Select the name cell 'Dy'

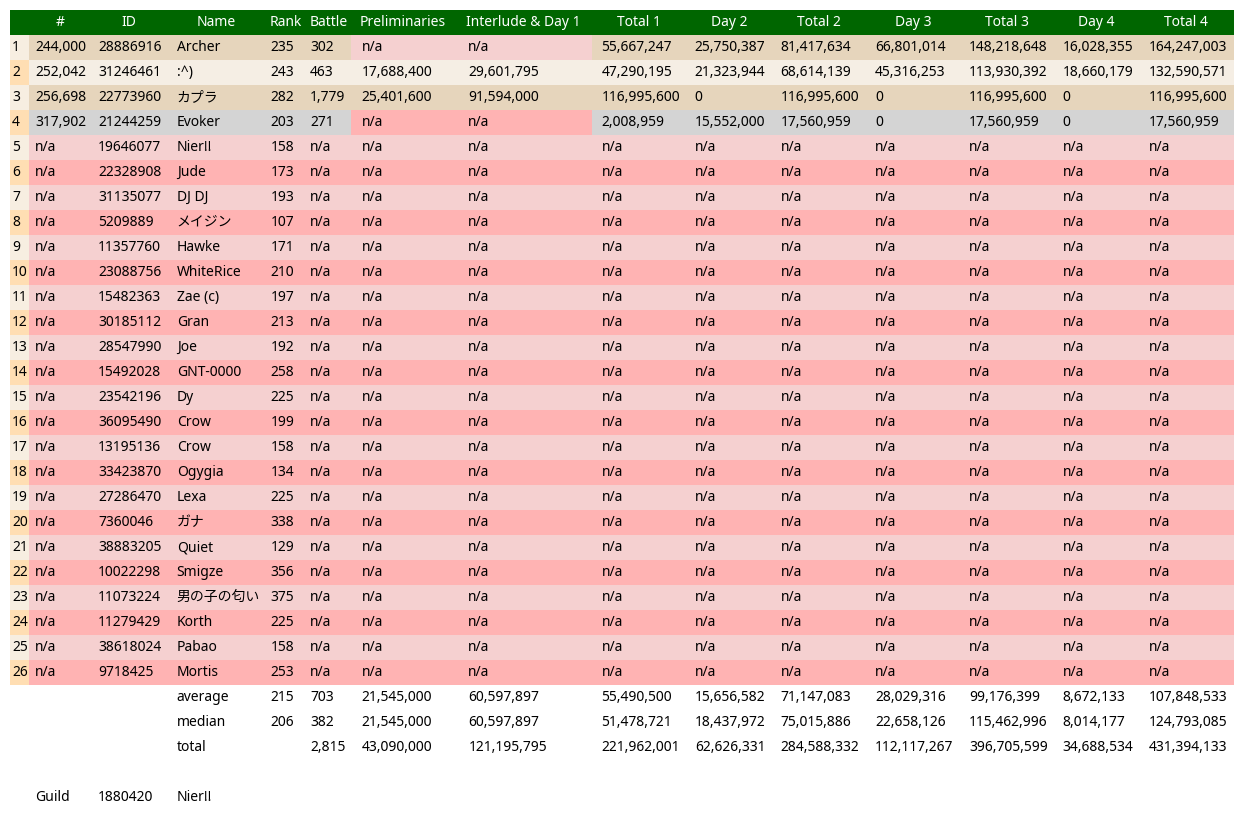(x=185, y=396)
